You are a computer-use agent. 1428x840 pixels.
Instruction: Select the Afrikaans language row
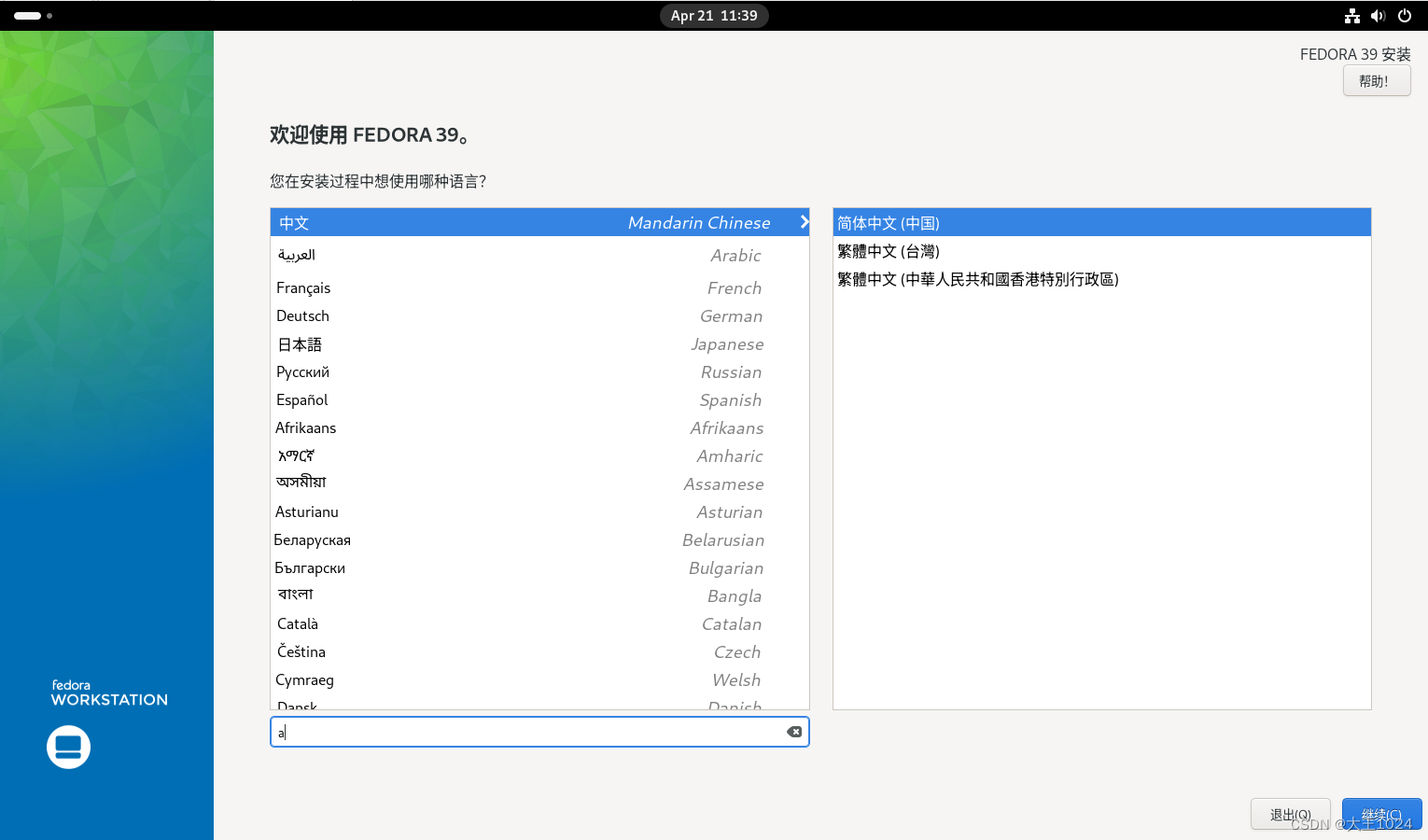[539, 427]
